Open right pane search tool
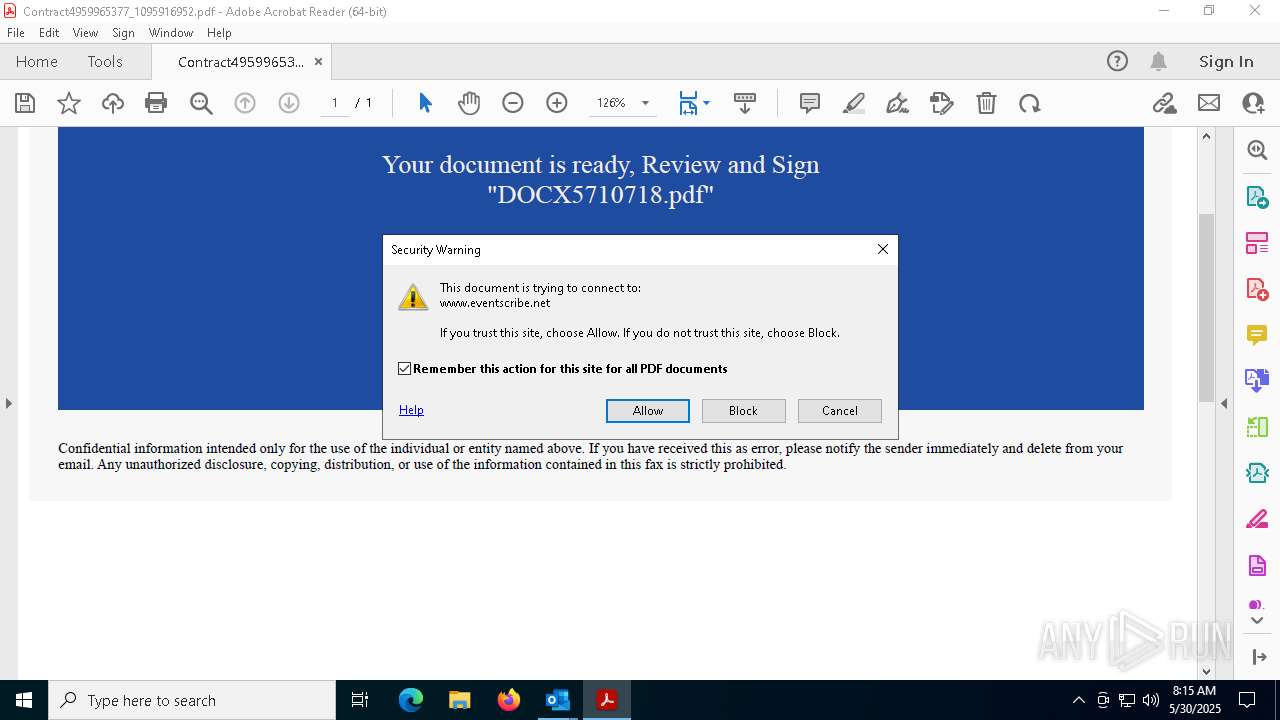The width and height of the screenshot is (1280, 720). [1257, 150]
